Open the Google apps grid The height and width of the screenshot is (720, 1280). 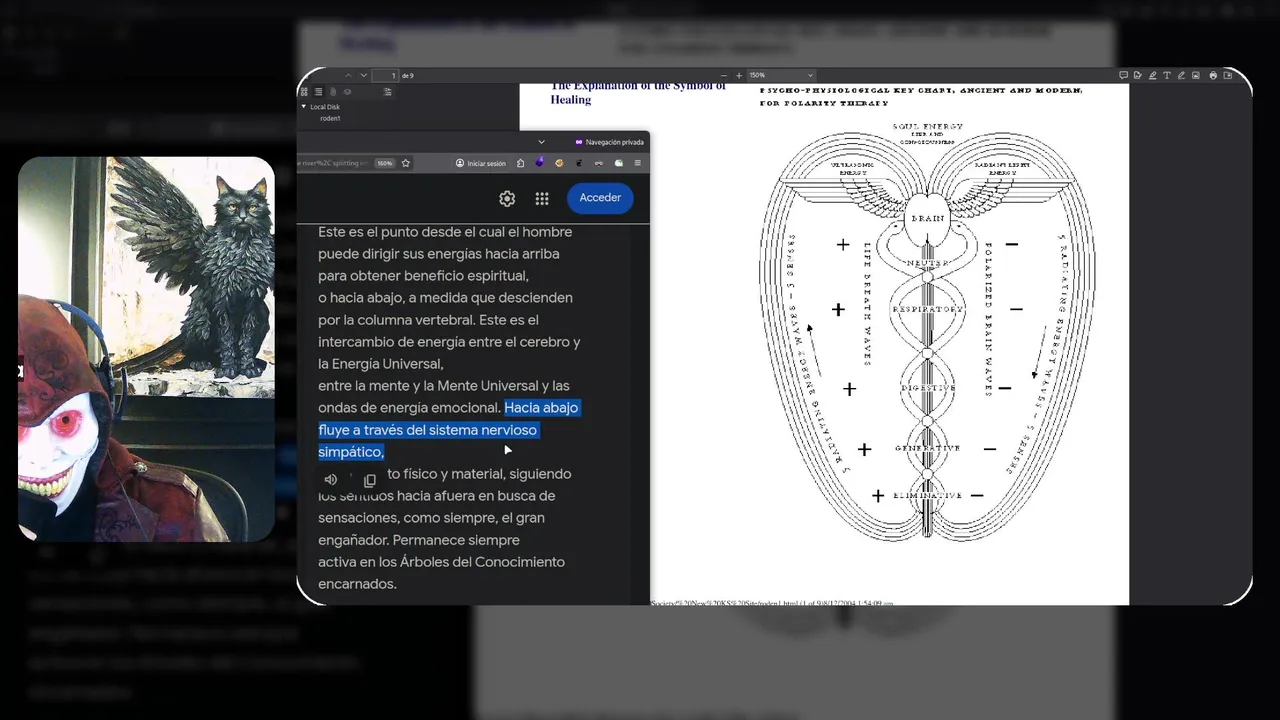(542, 198)
